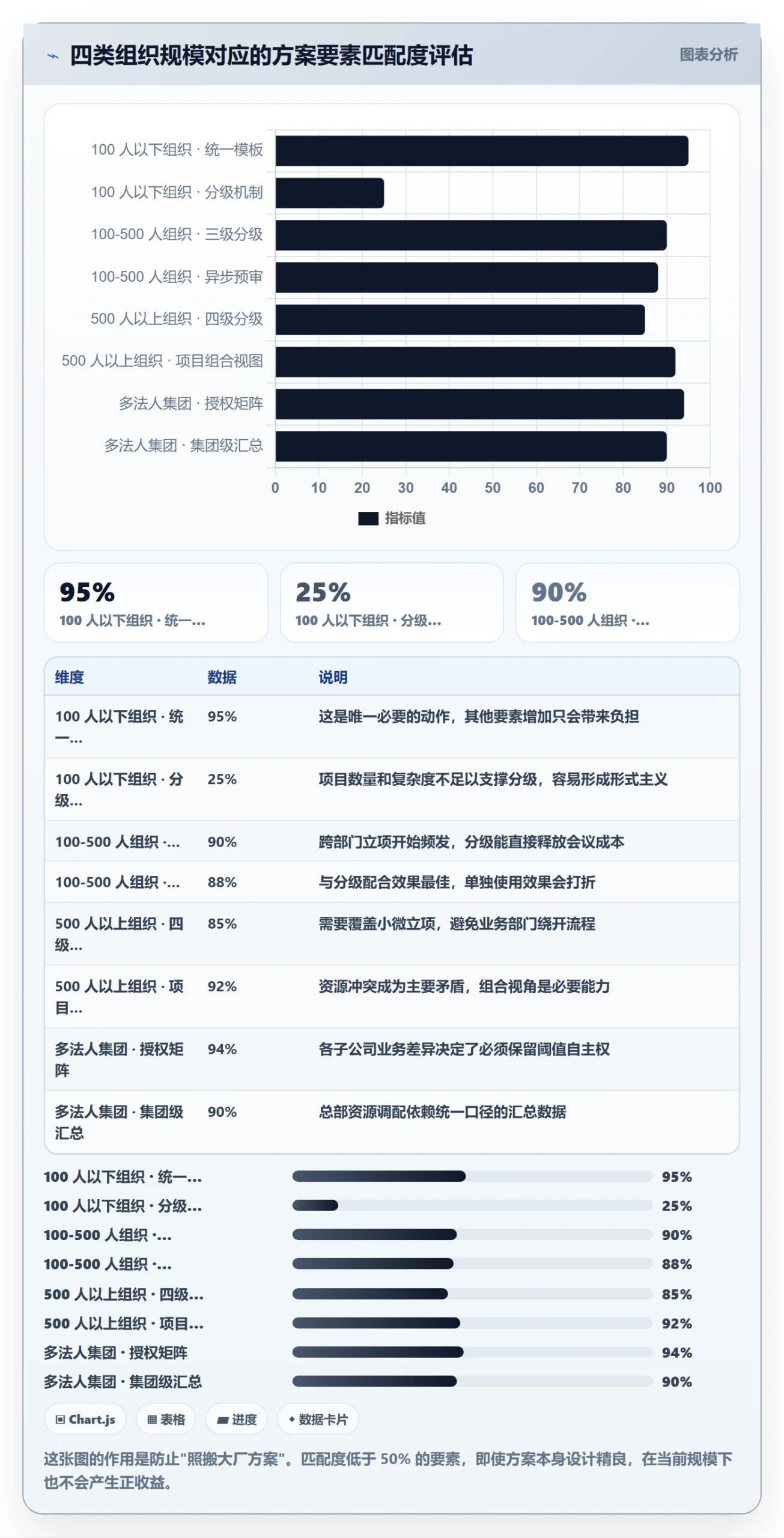This screenshot has width=784, height=1538.
Task: Click the card title 四类组织规模对应的方案要素匹配度评估
Action: (x=272, y=56)
